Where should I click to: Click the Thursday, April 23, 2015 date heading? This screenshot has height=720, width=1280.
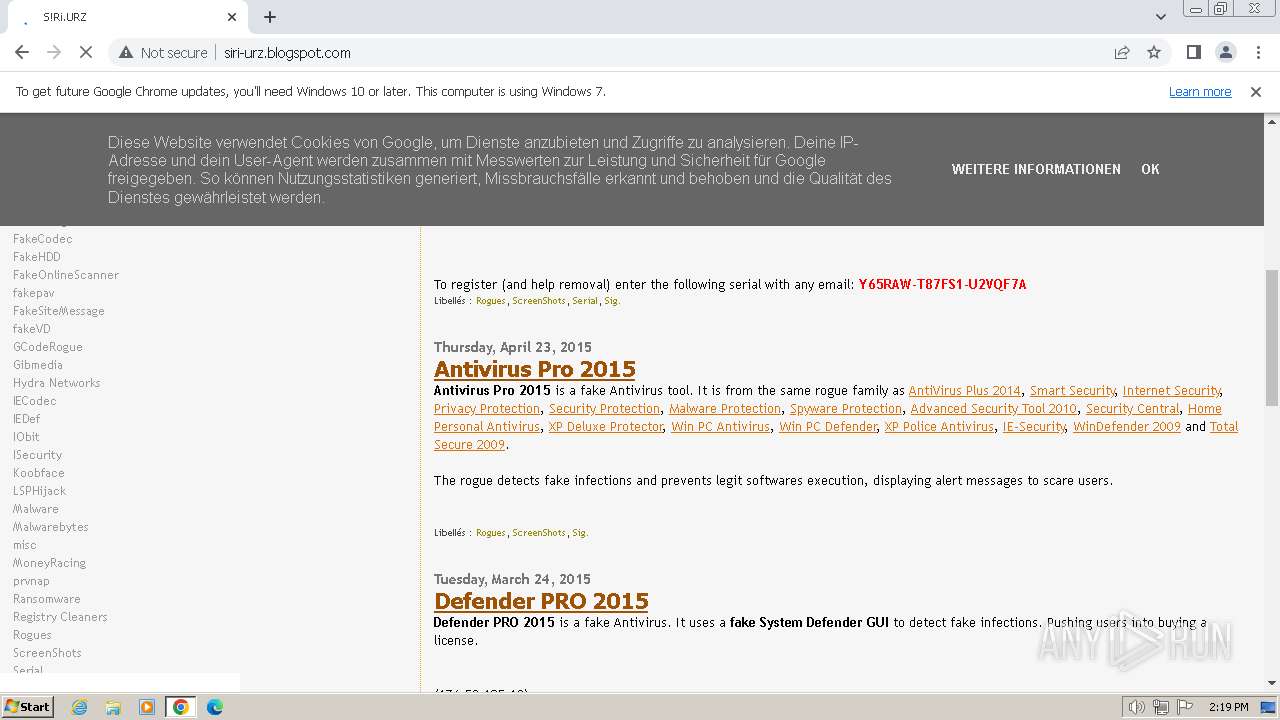513,347
